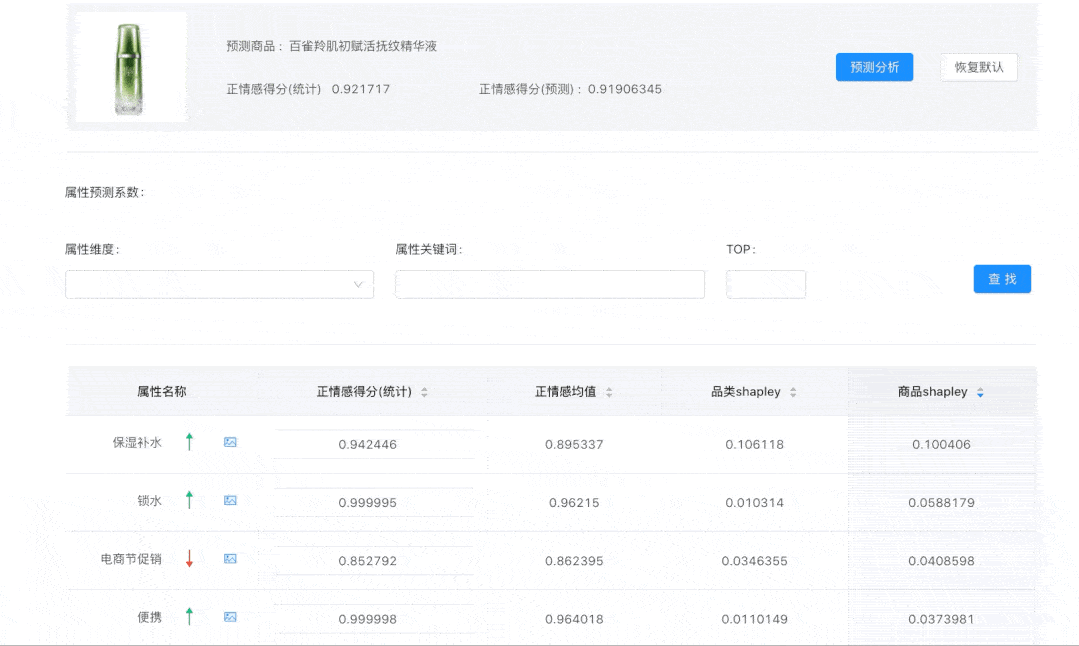Click the TOP number input box
1079x646 pixels.
point(765,285)
